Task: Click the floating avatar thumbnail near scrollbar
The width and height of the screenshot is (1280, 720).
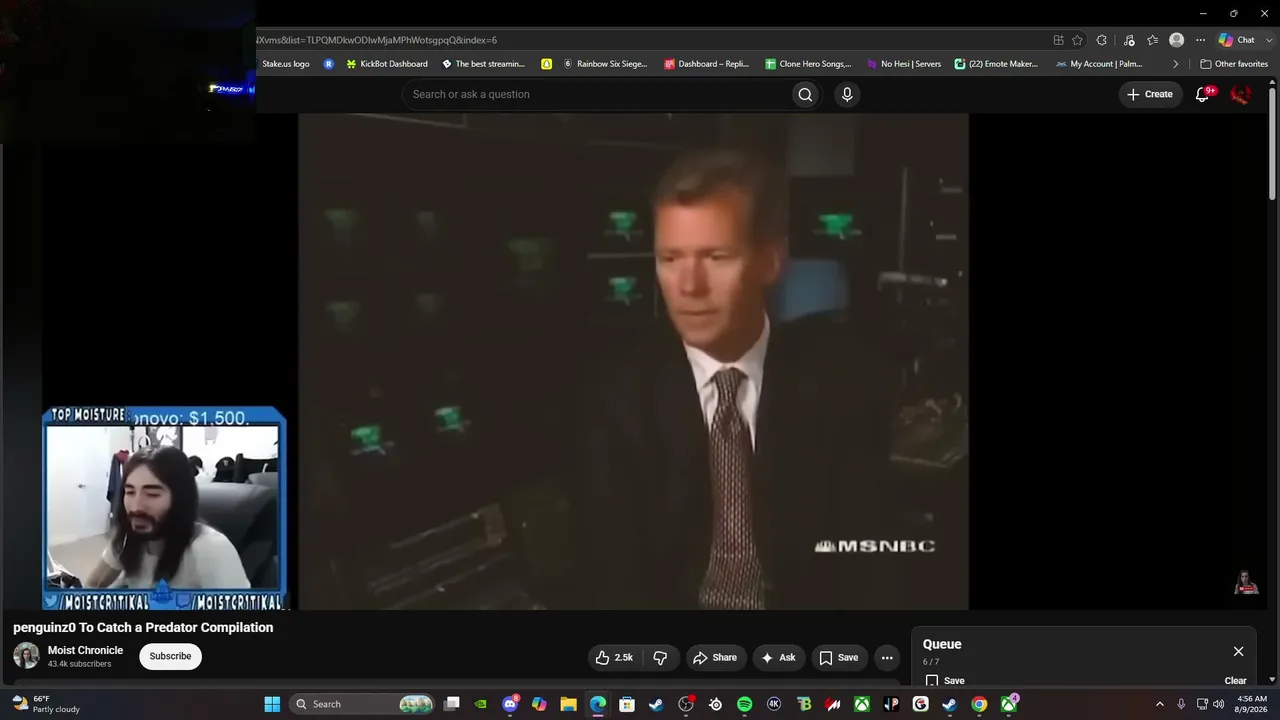Action: [1246, 582]
